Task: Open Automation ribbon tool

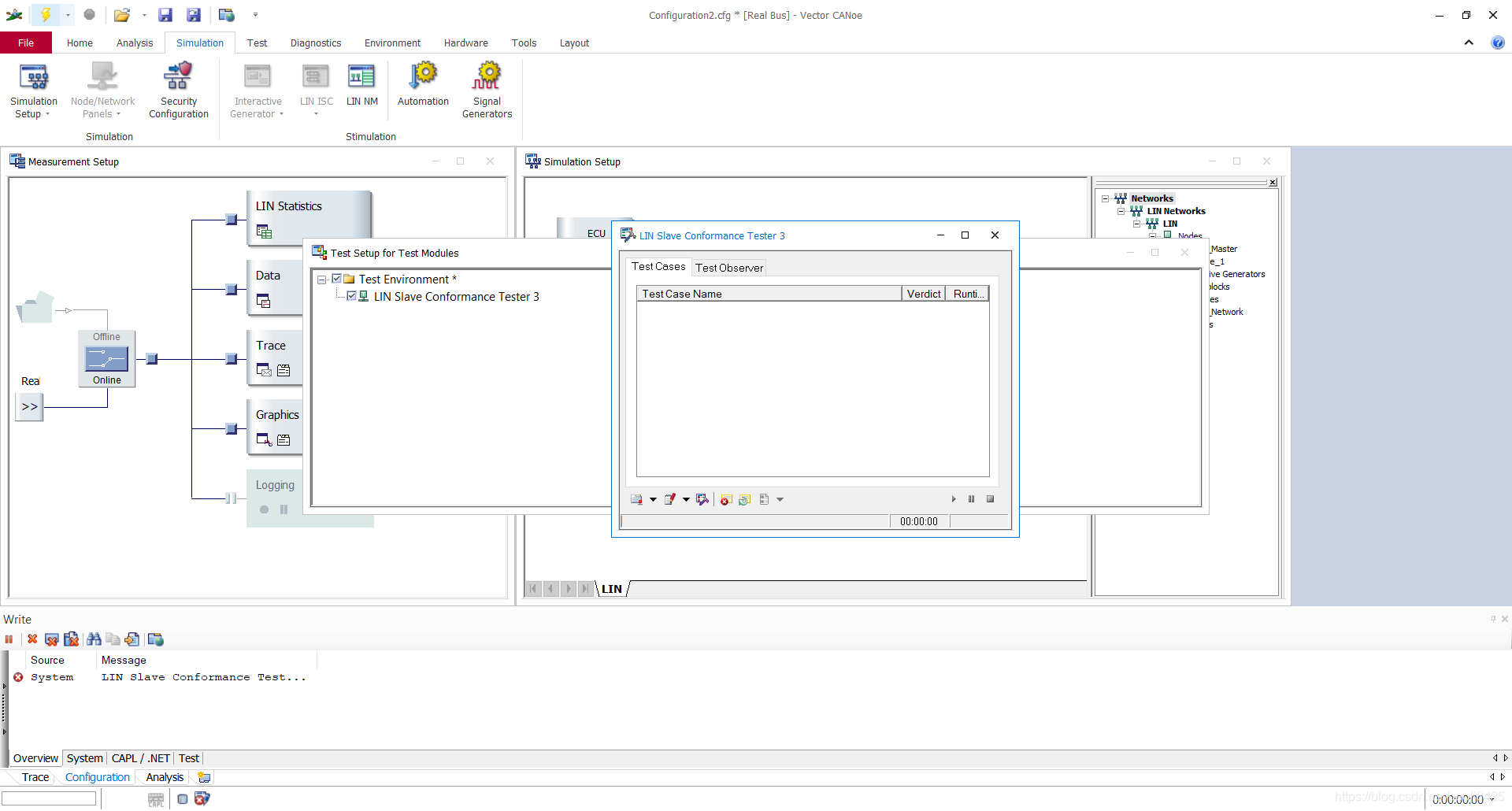Action: click(x=423, y=85)
